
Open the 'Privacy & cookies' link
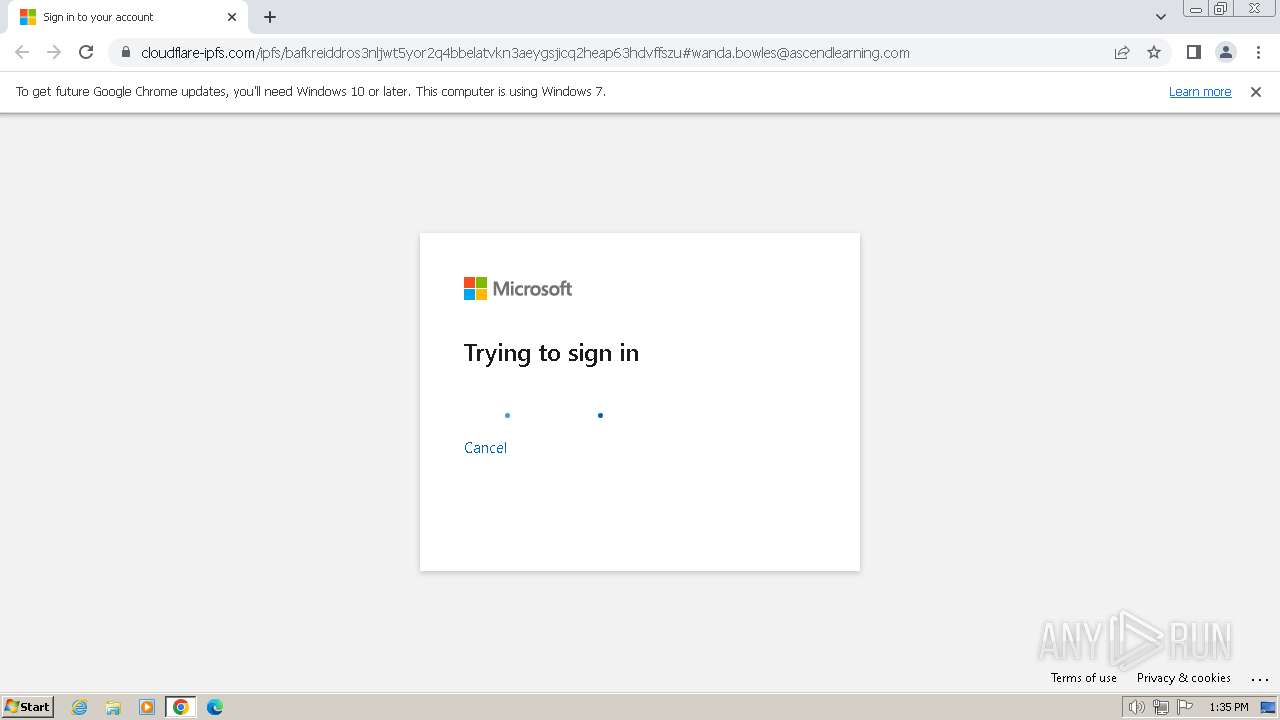[1184, 678]
